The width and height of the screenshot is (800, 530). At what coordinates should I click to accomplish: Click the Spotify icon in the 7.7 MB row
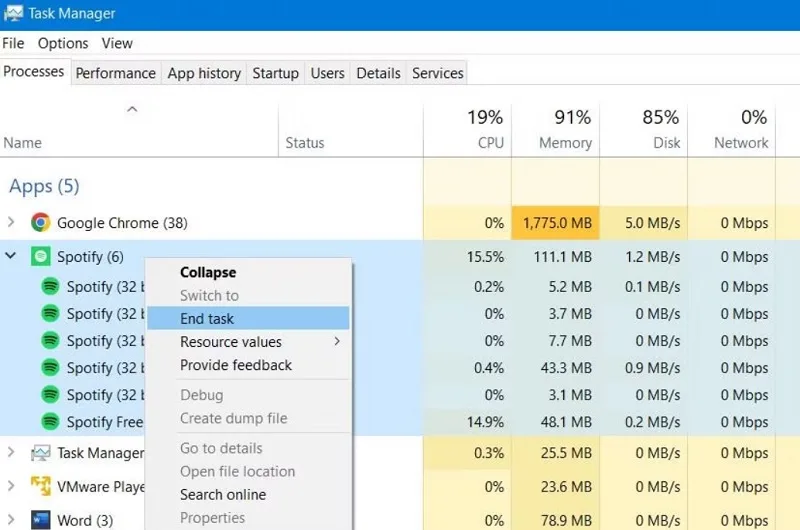coord(50,340)
